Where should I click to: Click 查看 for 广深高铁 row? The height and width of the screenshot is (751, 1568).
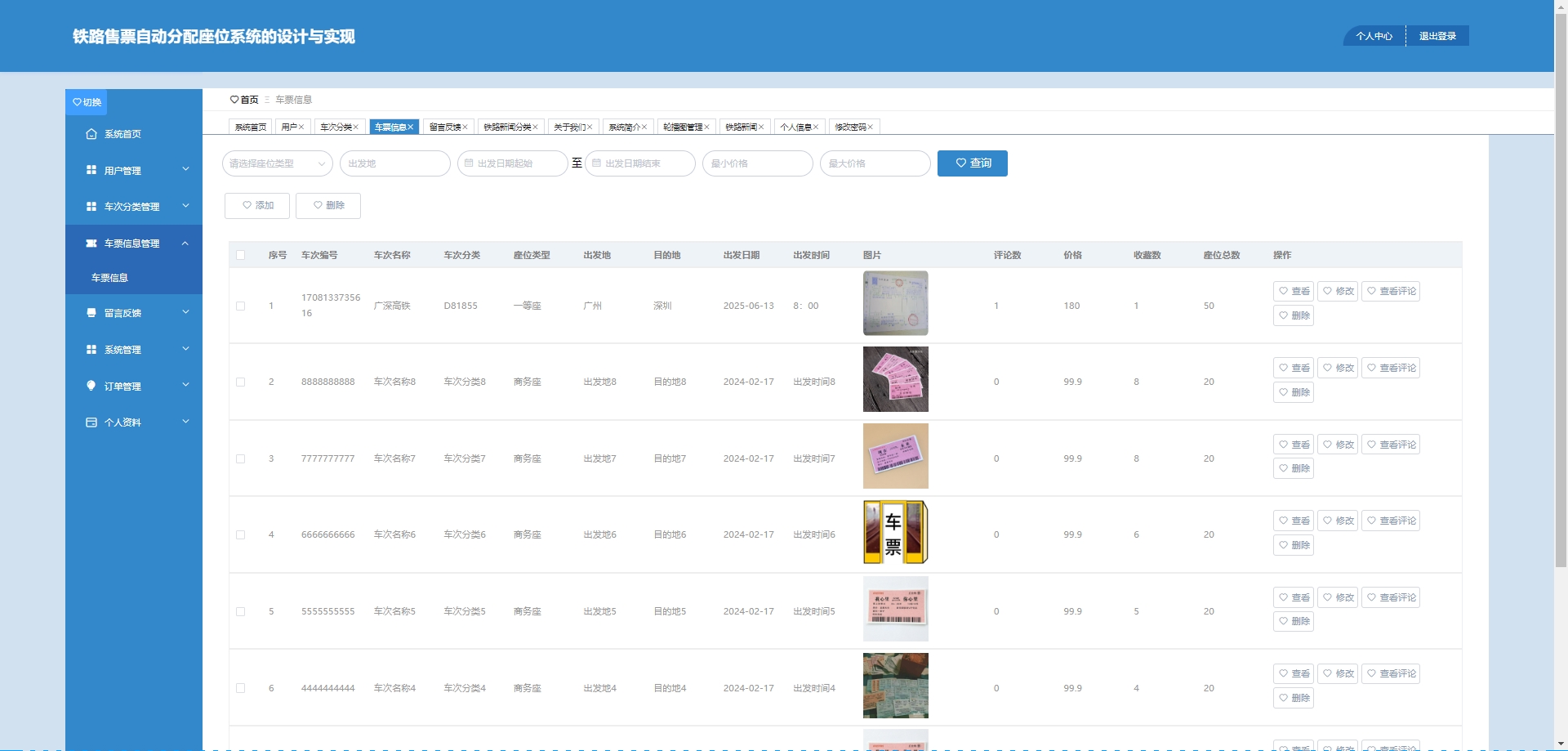1294,291
